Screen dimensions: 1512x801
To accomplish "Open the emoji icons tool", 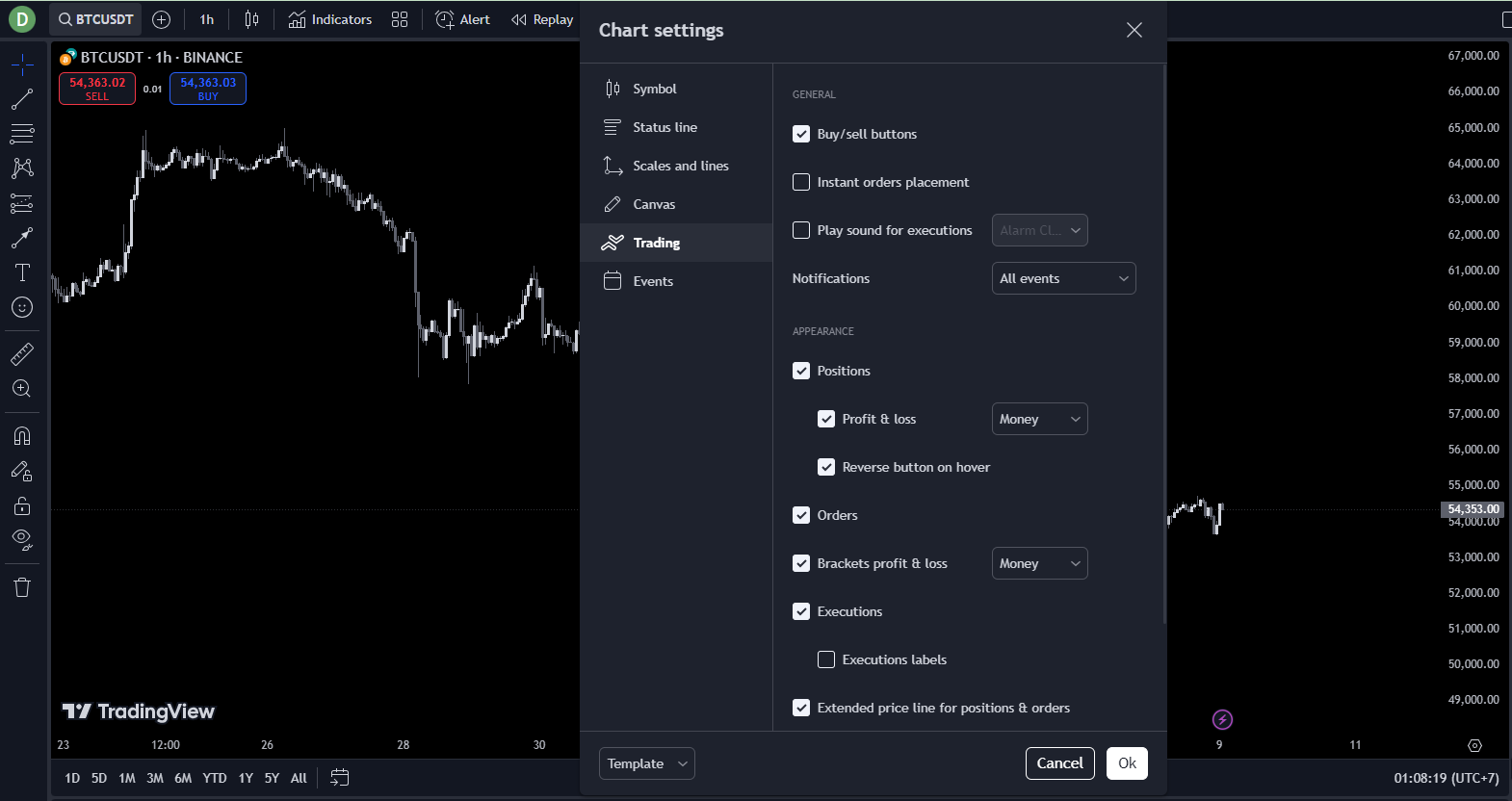I will click(x=22, y=307).
